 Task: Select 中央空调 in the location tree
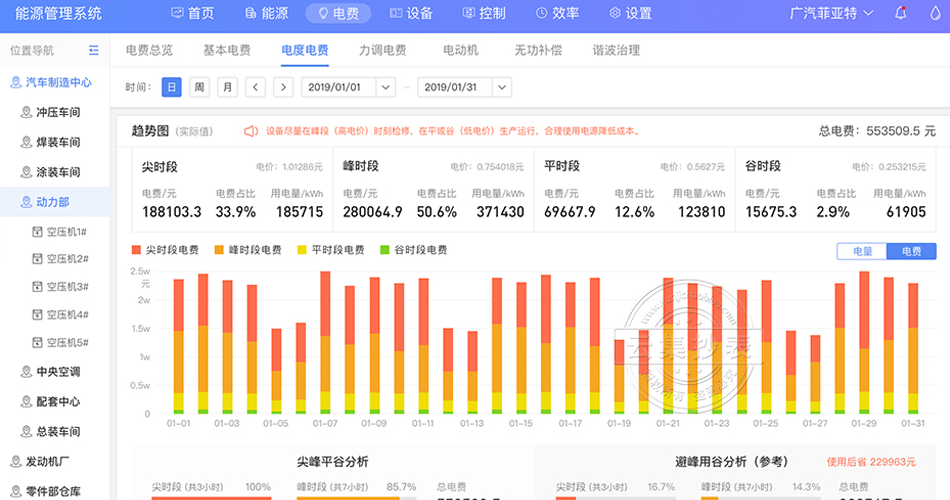57,372
